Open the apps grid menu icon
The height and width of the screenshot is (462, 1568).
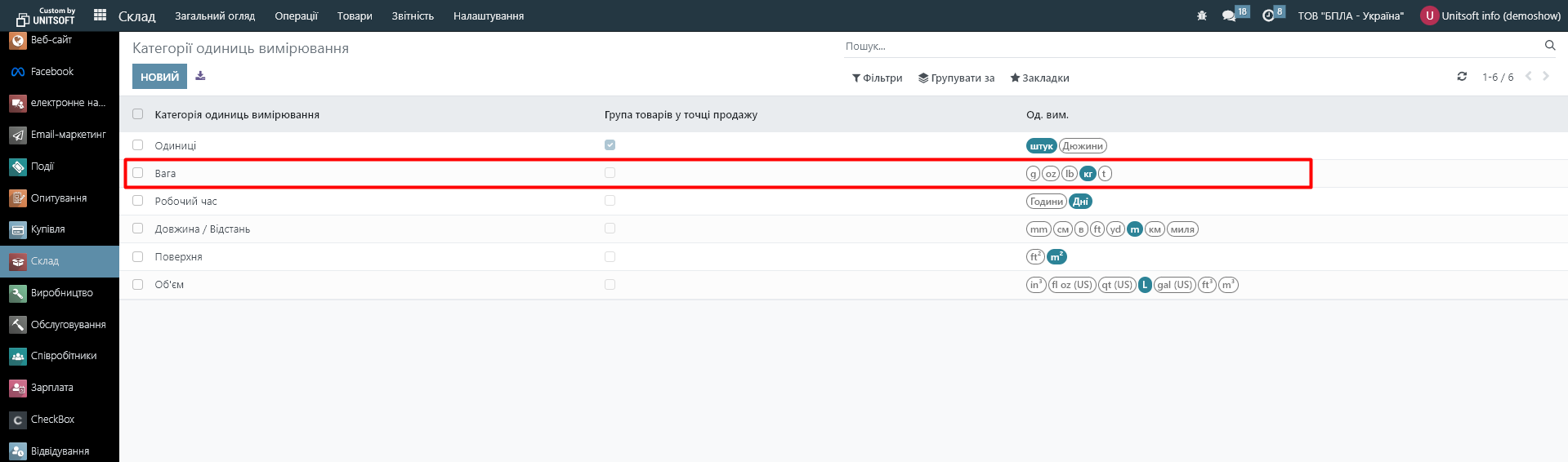(x=100, y=16)
